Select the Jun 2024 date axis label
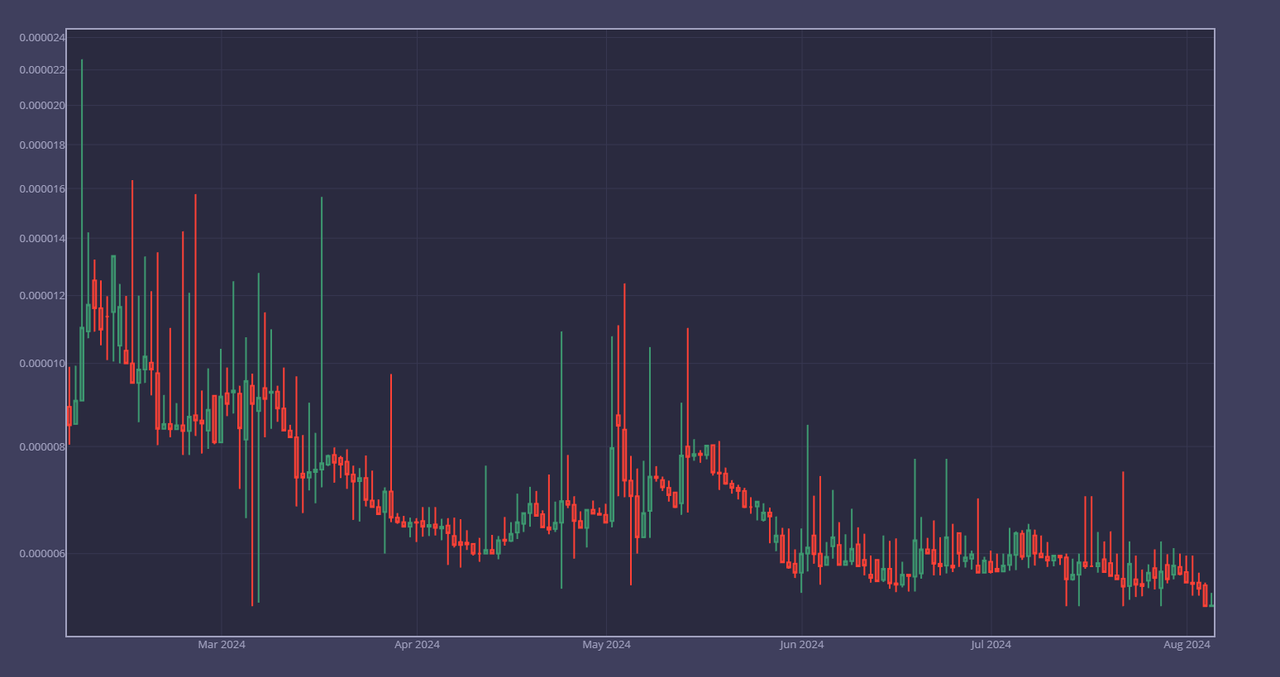 pyautogui.click(x=801, y=645)
